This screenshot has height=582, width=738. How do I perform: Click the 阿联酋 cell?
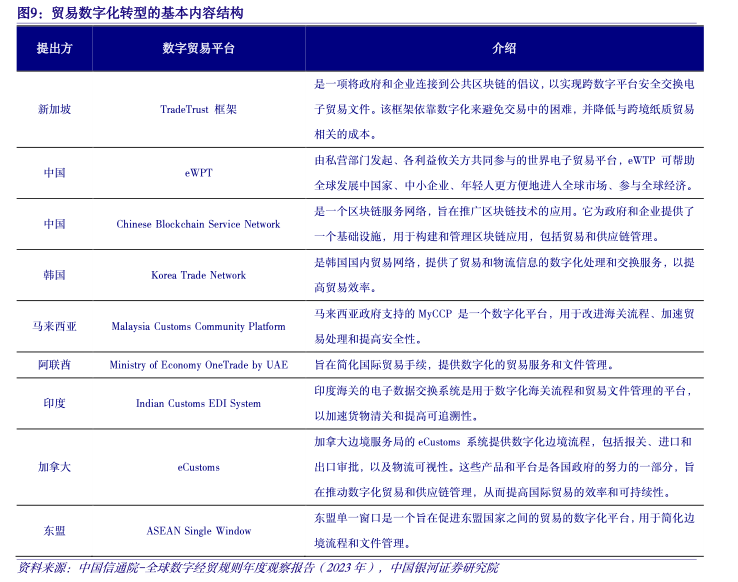pos(54,365)
